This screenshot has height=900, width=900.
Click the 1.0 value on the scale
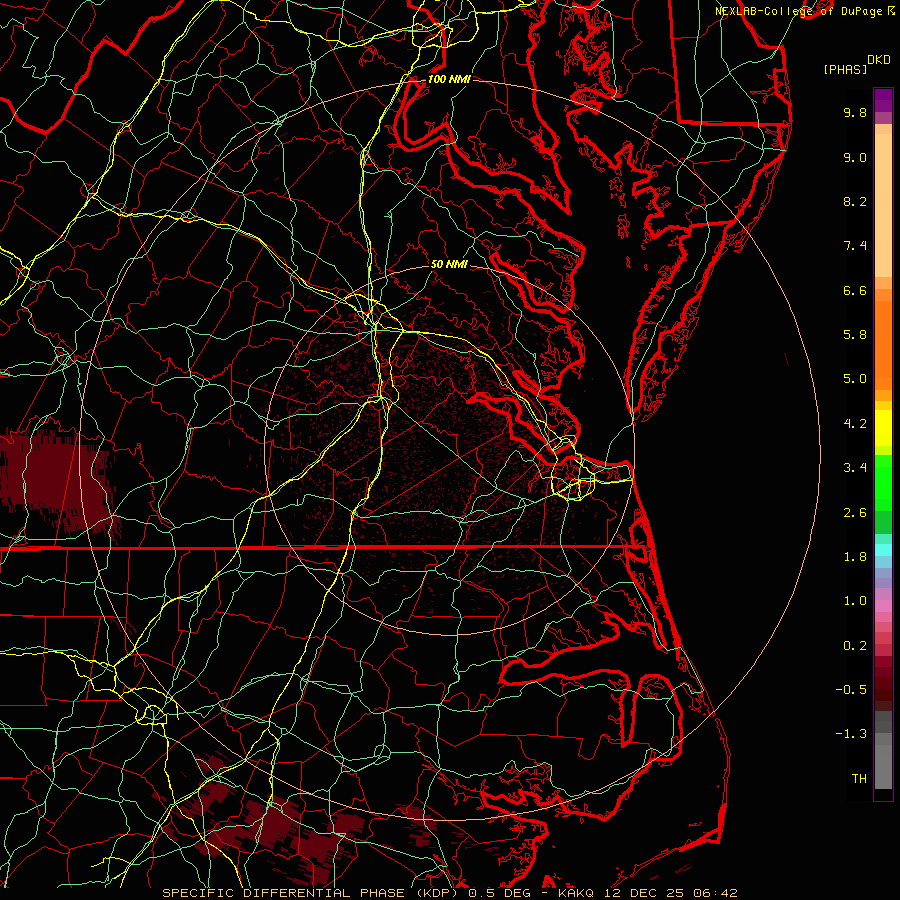(x=855, y=601)
